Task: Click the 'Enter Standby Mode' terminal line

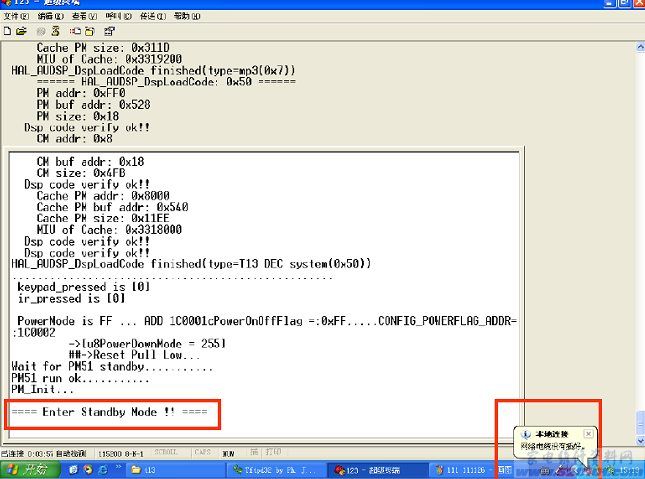Action: click(110, 411)
